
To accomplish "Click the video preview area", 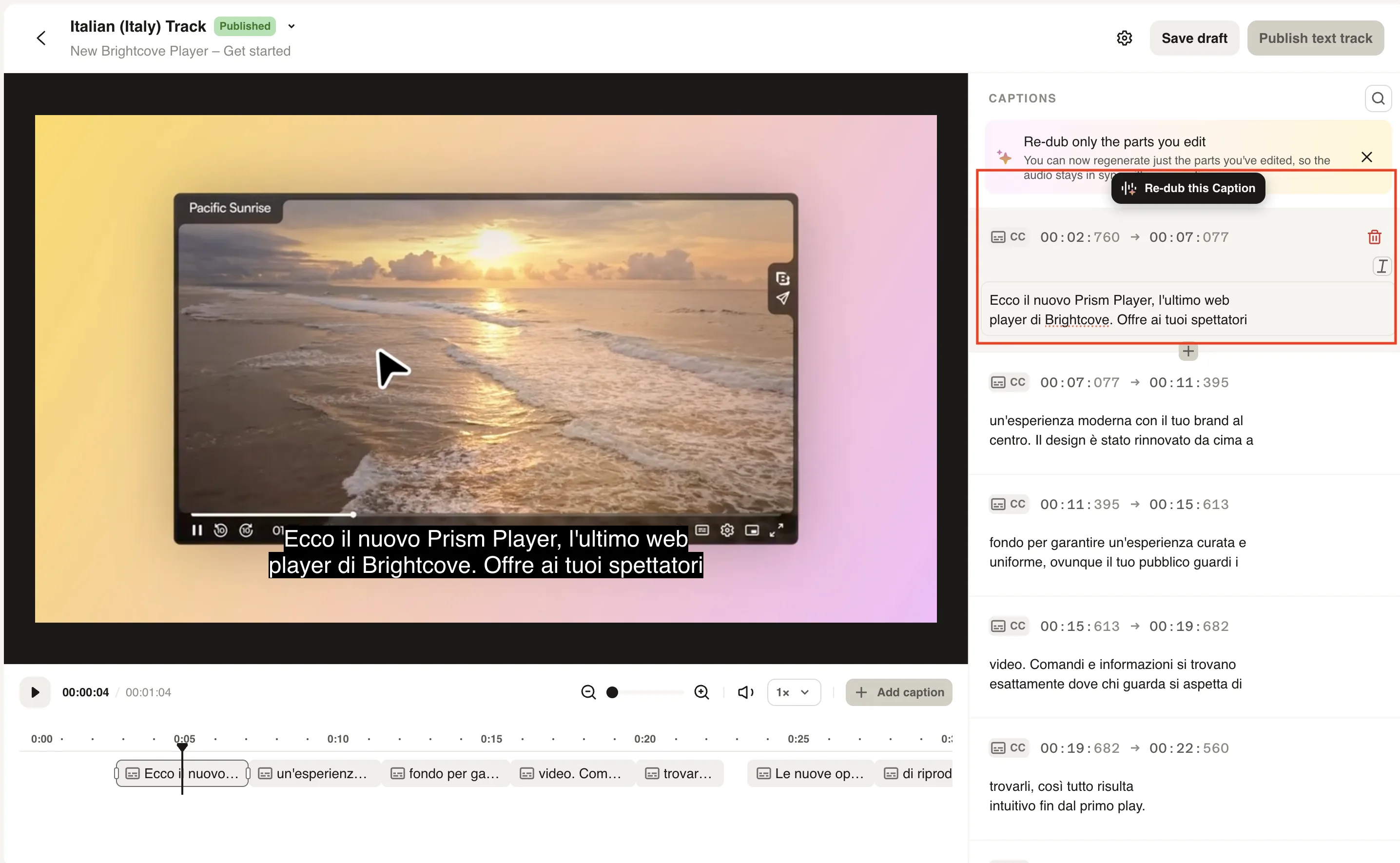I will point(486,369).
